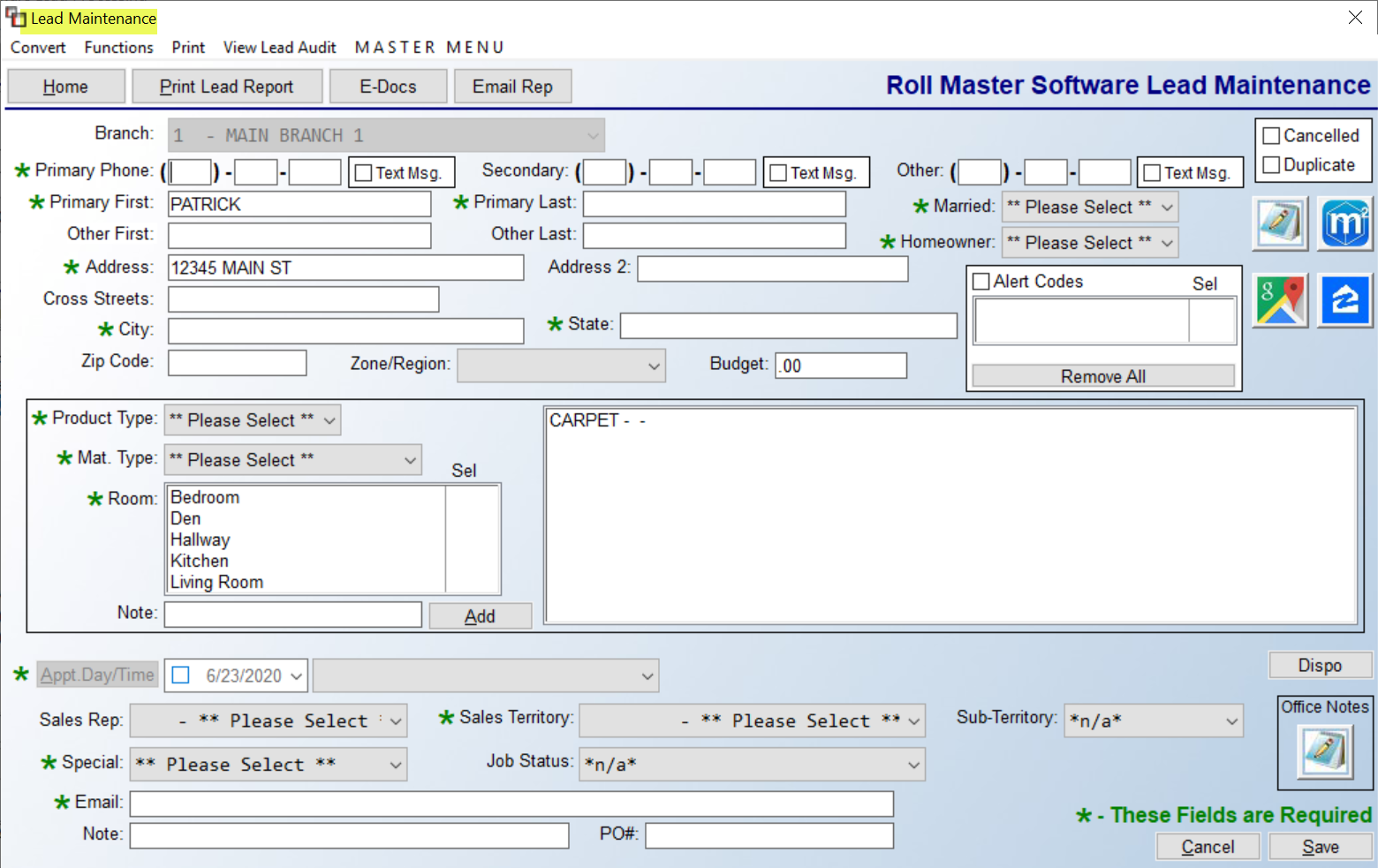The width and height of the screenshot is (1378, 868).
Task: Click the Primary Last name field
Action: (714, 204)
